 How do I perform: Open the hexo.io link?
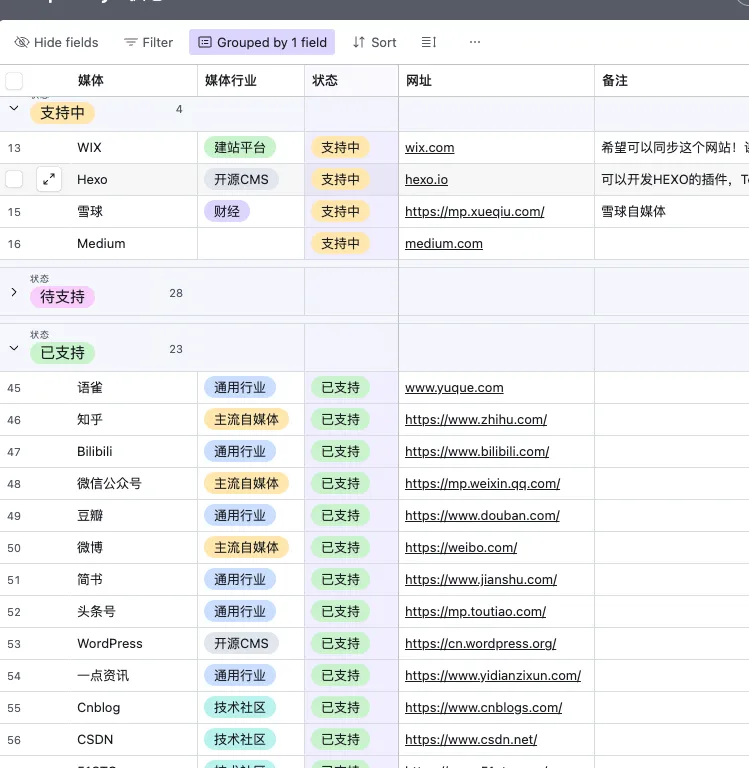426,180
